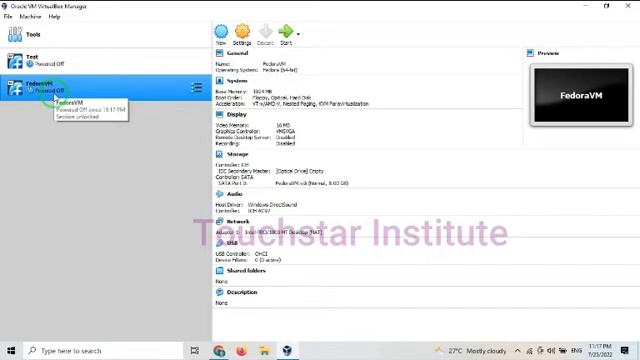The width and height of the screenshot is (640, 360).
Task: Open the FedoraVM list menu icon
Action: (x=197, y=87)
